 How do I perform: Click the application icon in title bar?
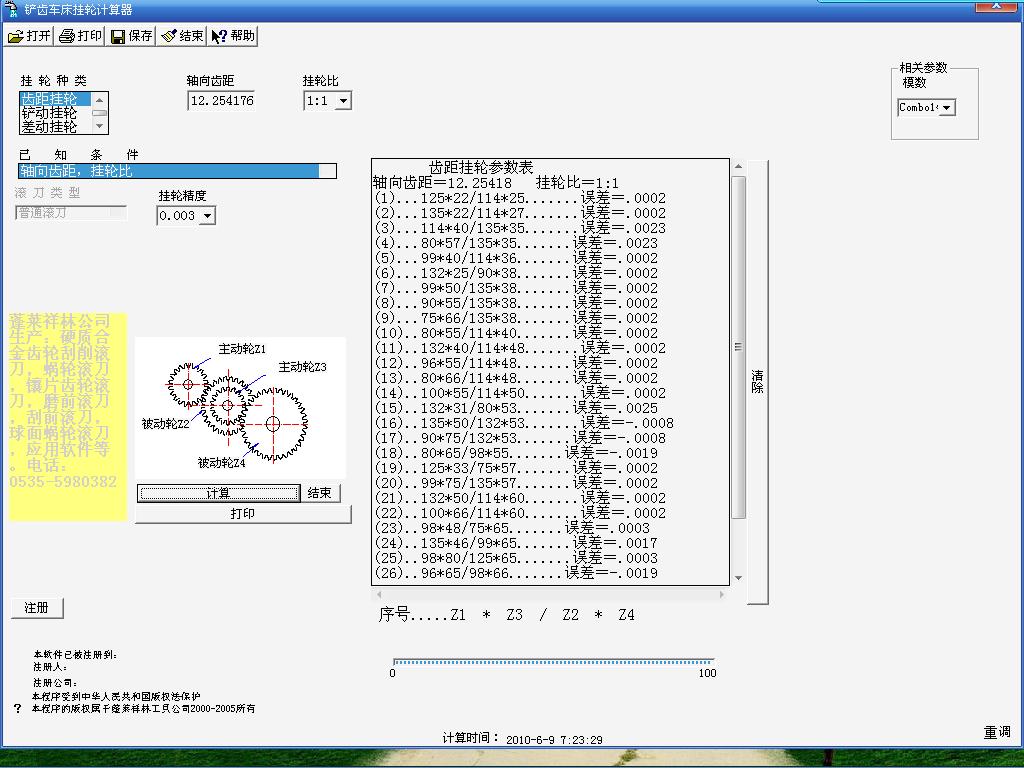[x=11, y=8]
